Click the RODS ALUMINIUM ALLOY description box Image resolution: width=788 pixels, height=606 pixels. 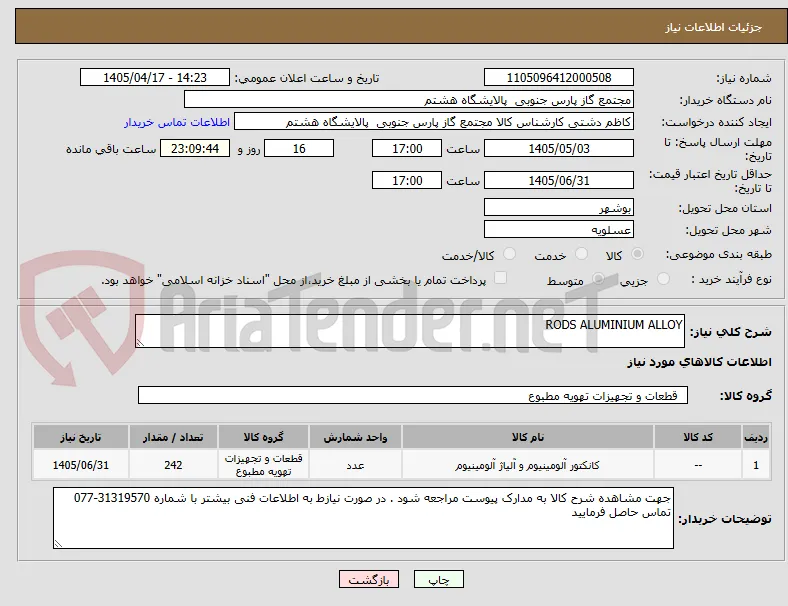tap(410, 331)
